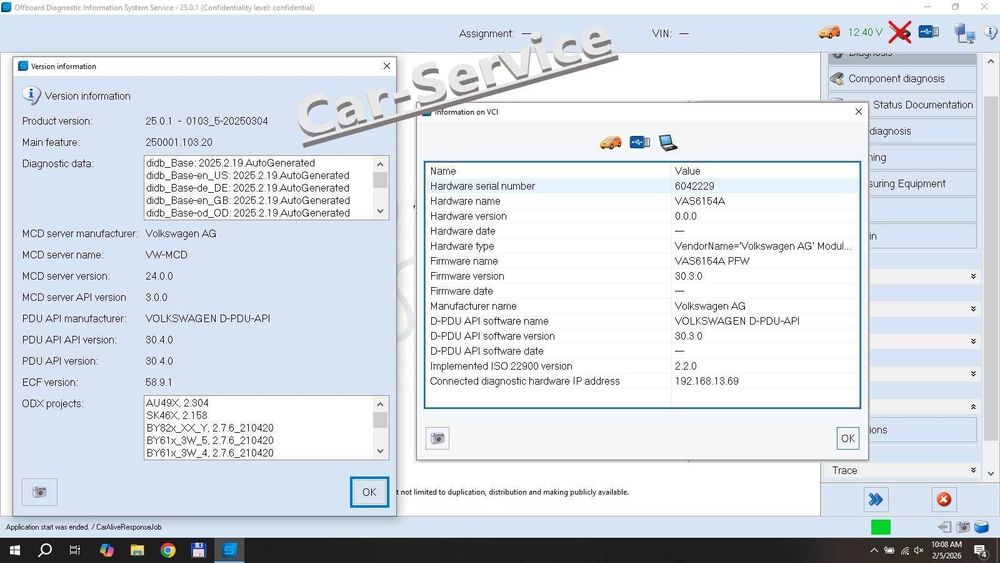The image size is (1000, 563).
Task: Click scroll up arrow of right mode panel
Action: (990, 62)
